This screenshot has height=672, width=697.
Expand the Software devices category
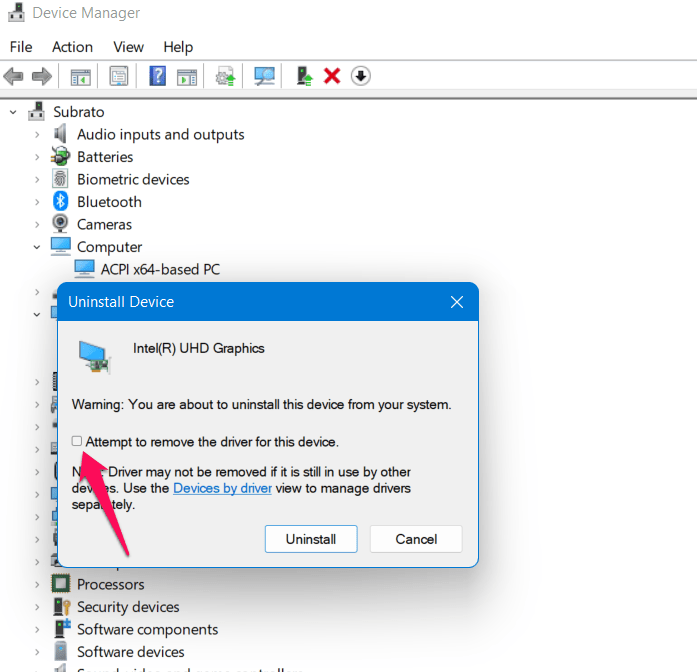(x=37, y=652)
